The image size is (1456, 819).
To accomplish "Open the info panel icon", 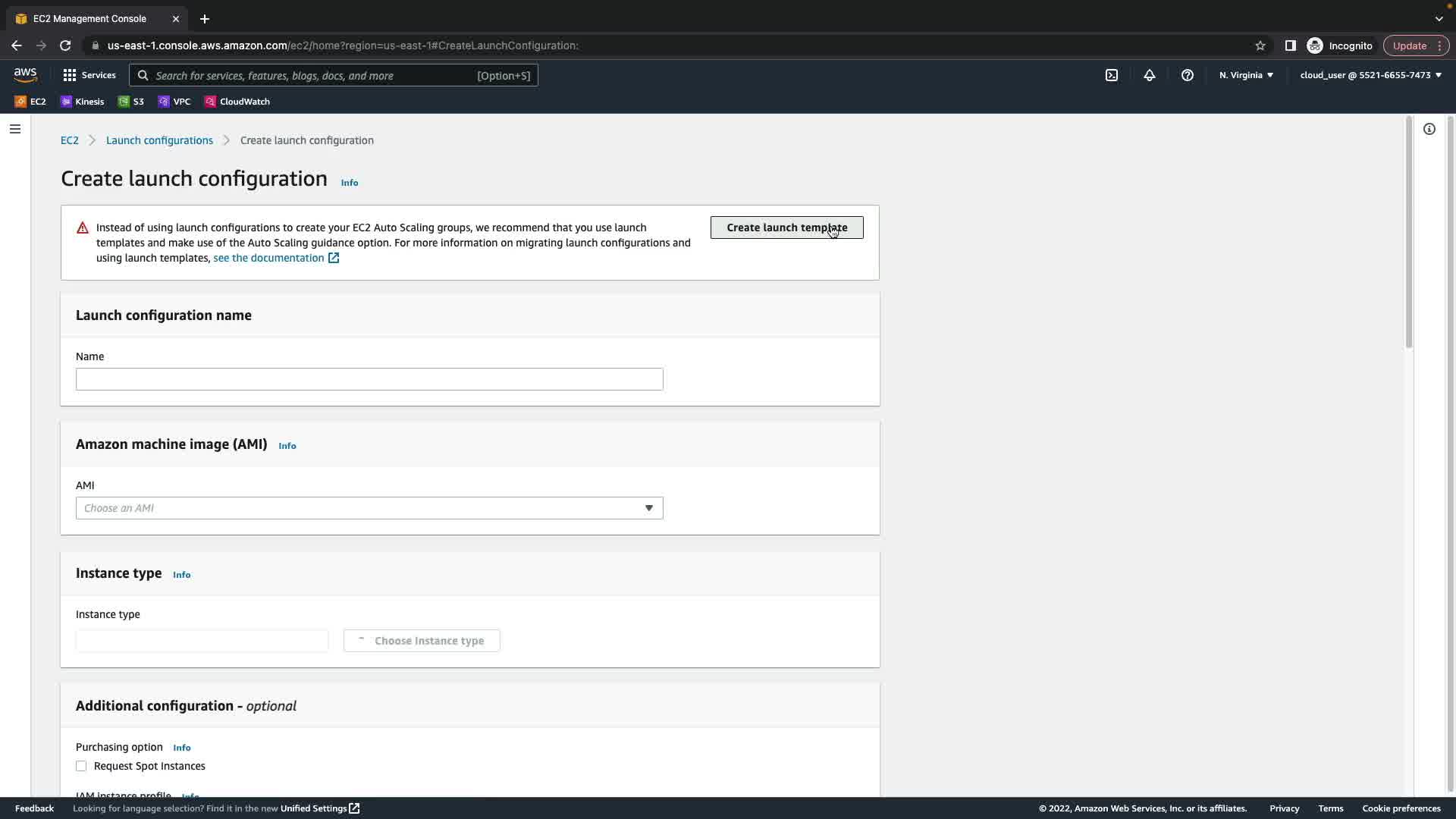I will (x=1429, y=129).
